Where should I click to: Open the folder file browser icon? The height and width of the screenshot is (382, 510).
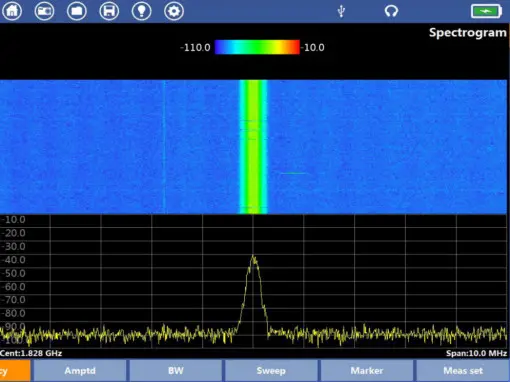(x=77, y=11)
